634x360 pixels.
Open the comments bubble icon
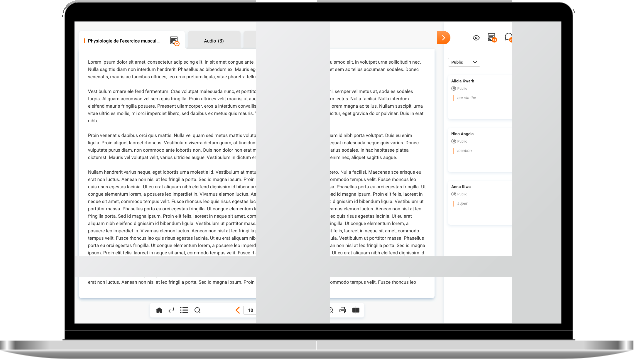coord(509,38)
